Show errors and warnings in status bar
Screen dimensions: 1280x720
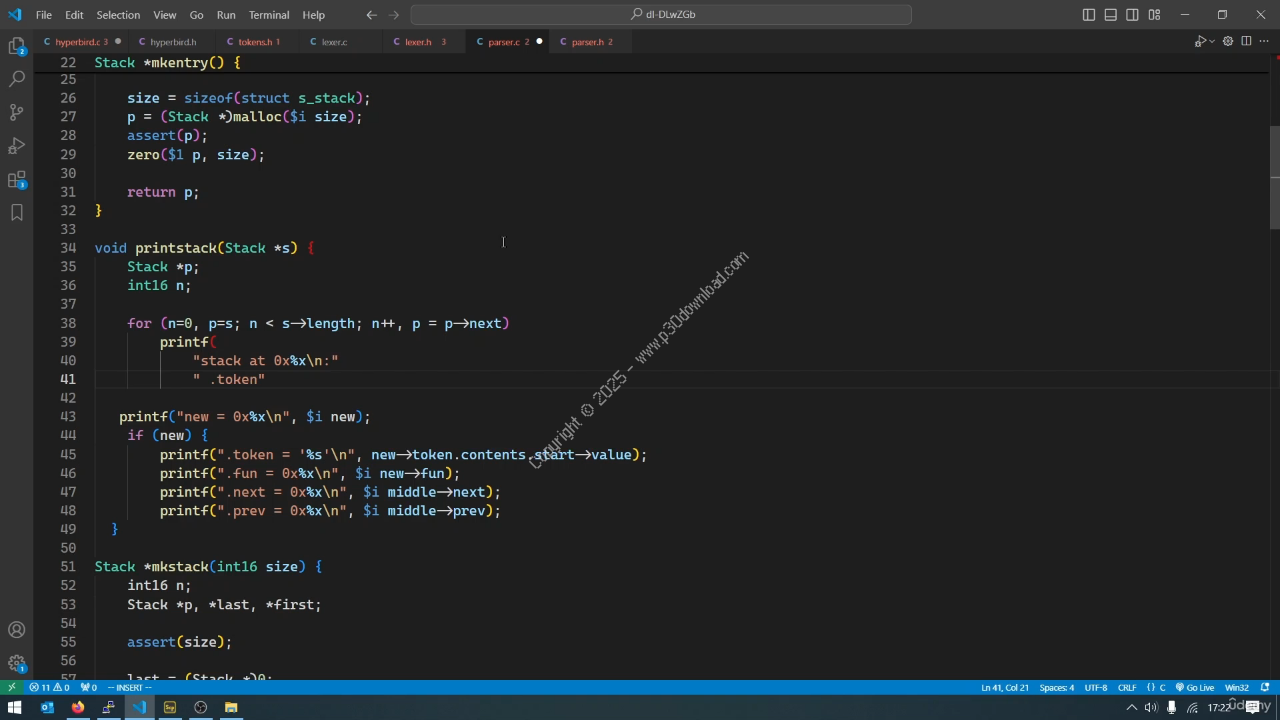(49, 687)
